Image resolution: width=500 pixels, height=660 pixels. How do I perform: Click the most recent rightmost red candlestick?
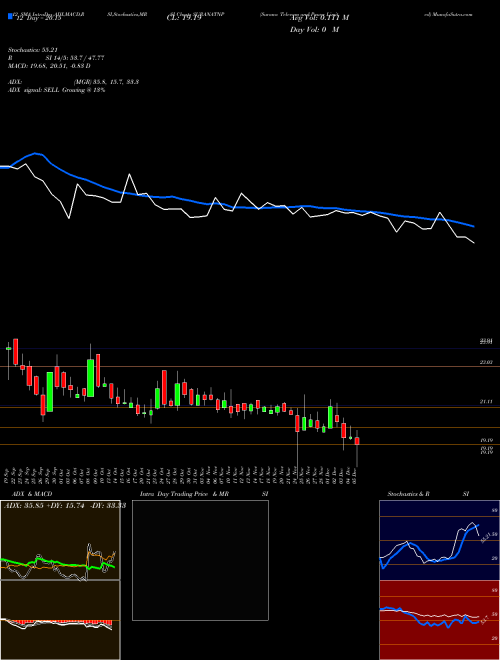click(x=357, y=441)
